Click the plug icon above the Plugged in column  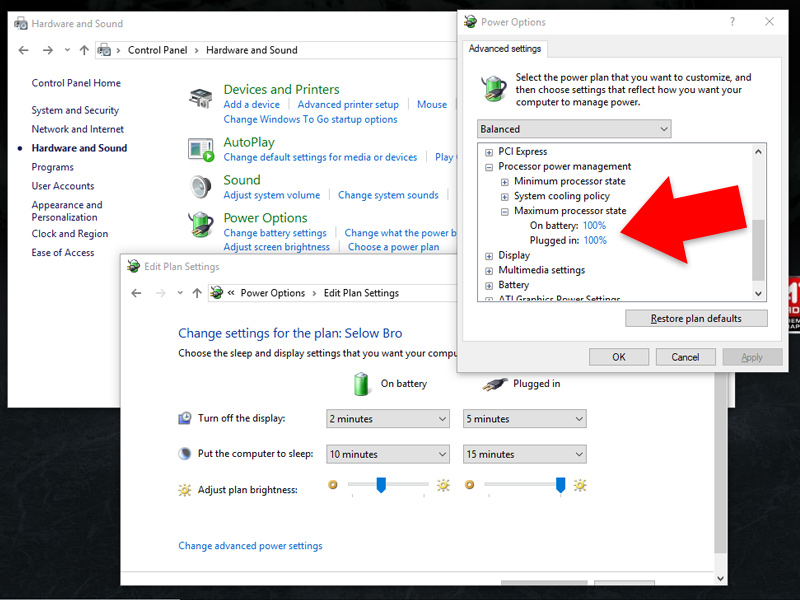click(497, 383)
